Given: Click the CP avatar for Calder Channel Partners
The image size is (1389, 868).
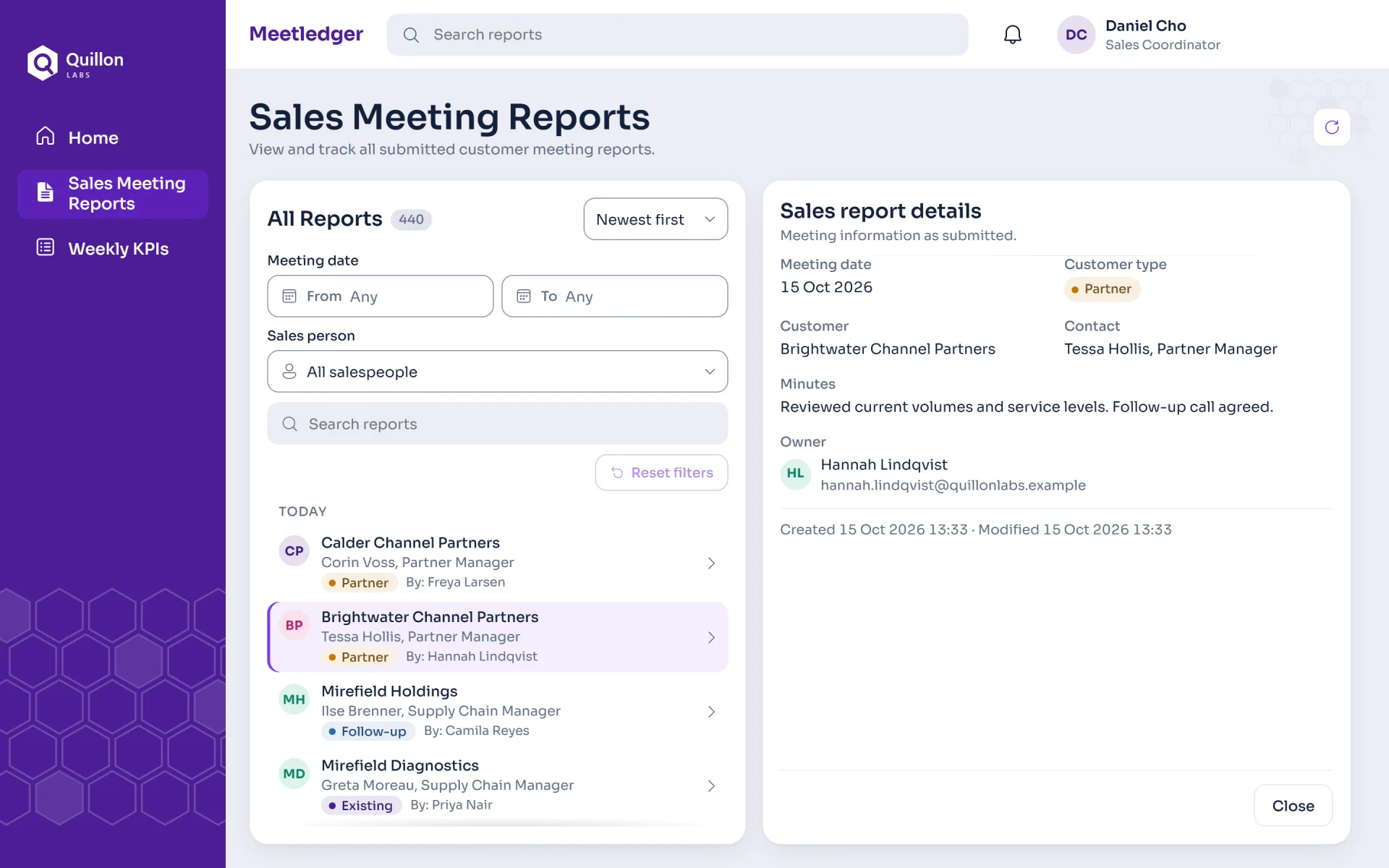Looking at the screenshot, I should tap(294, 551).
